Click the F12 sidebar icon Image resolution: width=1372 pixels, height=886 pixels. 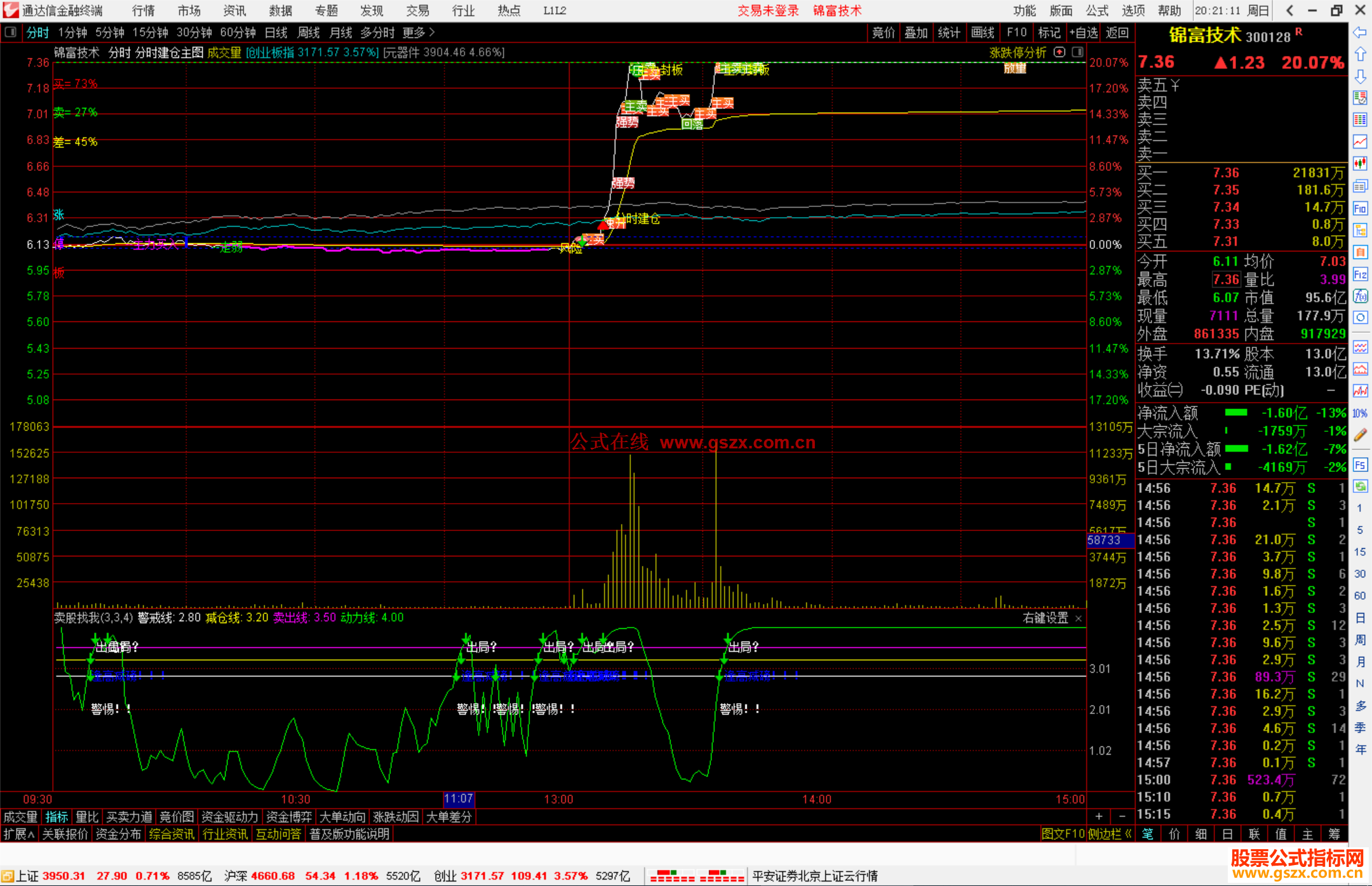(x=1360, y=274)
